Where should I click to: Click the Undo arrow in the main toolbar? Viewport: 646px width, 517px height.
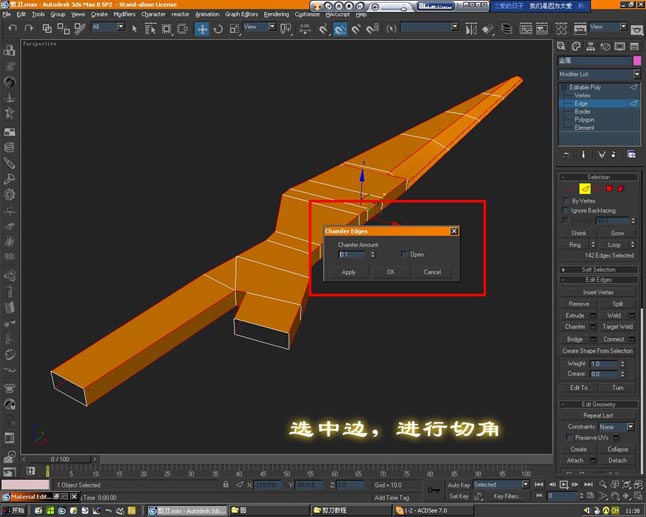click(x=13, y=28)
